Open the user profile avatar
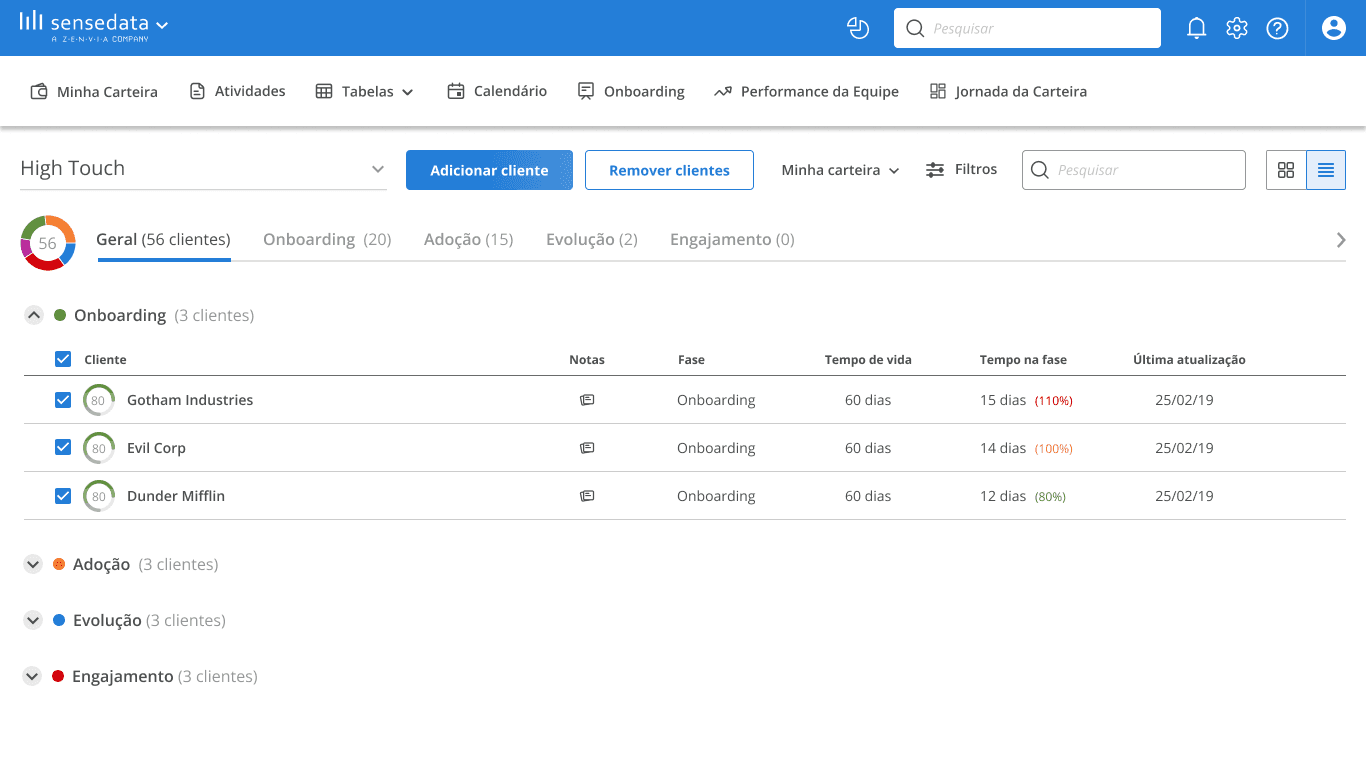This screenshot has width=1366, height=768. pyautogui.click(x=1333, y=28)
